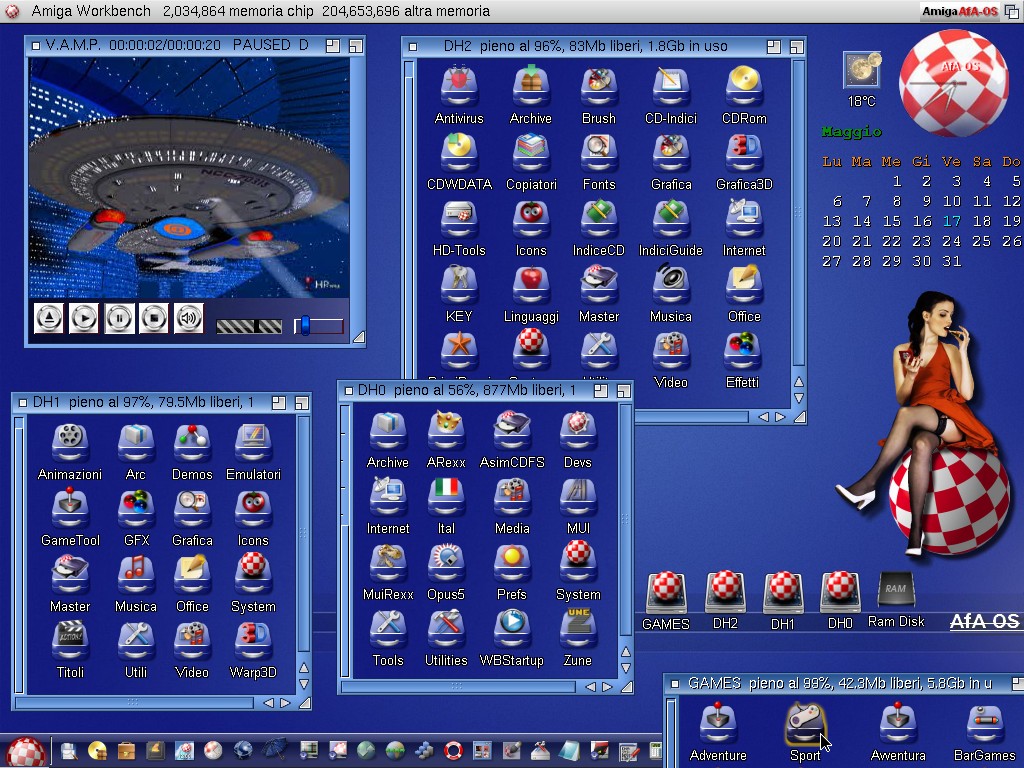Open the Internet drawer in DH2 window

click(x=744, y=220)
